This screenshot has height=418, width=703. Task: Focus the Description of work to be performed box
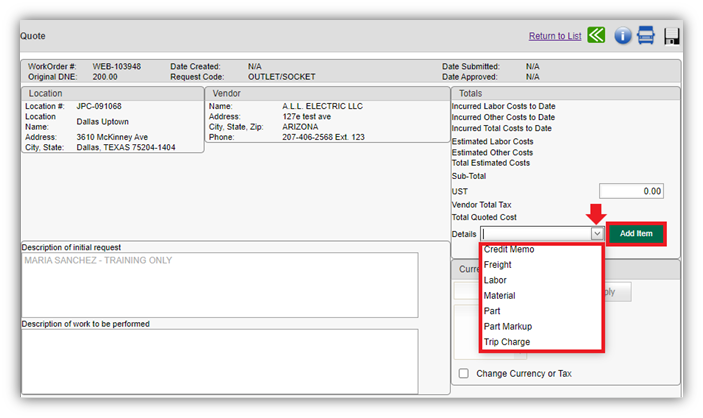(x=220, y=361)
